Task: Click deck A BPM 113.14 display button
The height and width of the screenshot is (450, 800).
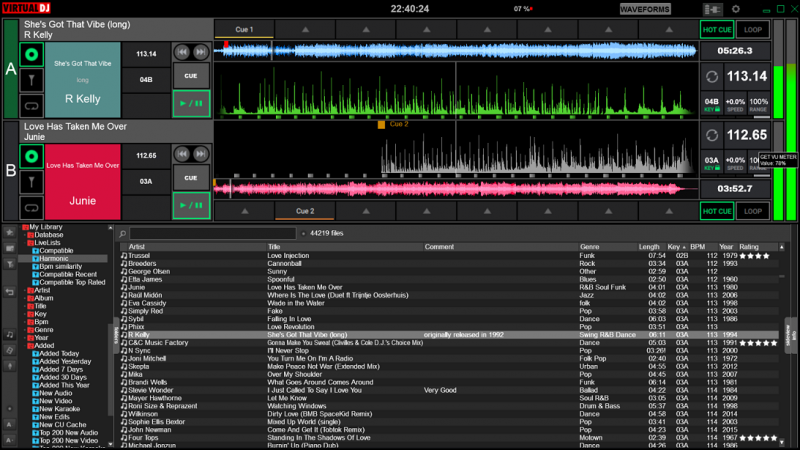Action: 146,54
